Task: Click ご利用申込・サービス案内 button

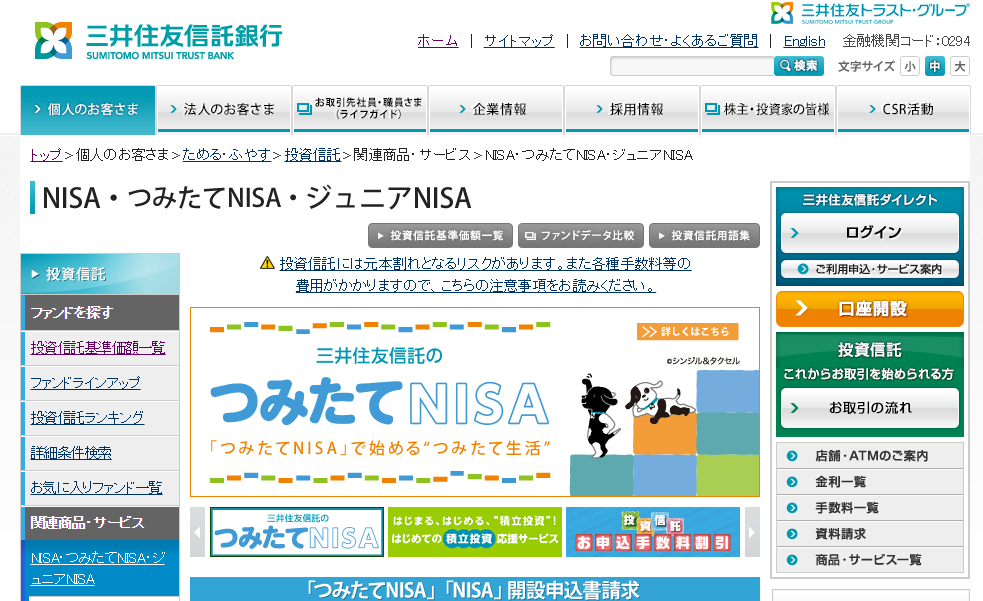Action: point(870,269)
